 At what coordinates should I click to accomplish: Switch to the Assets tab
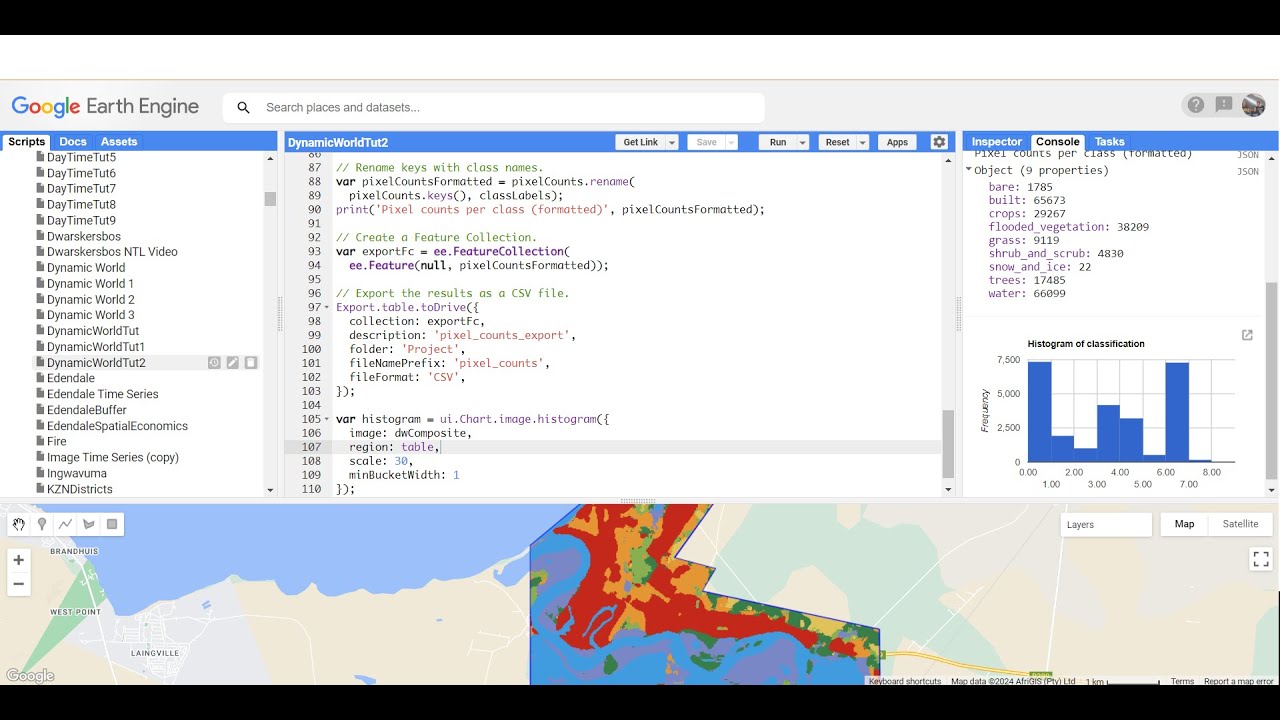119,142
